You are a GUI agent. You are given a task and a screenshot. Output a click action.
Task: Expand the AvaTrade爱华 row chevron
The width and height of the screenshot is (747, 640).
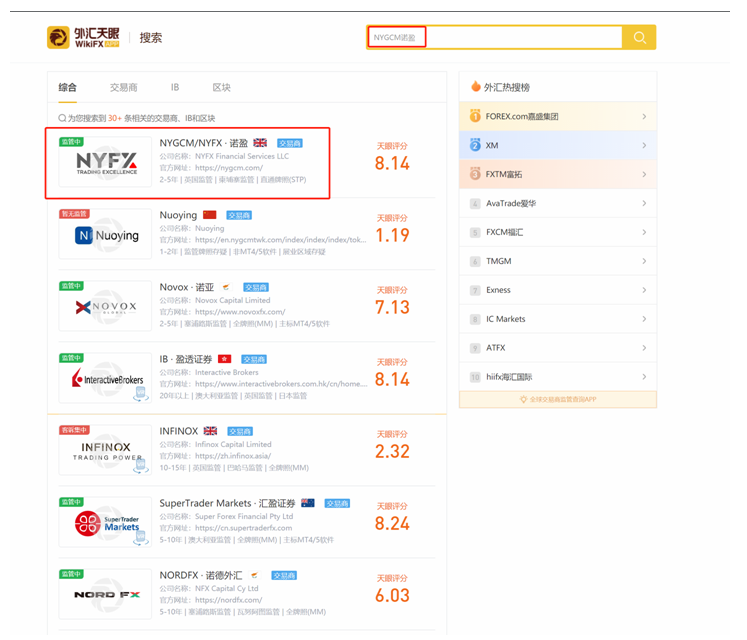pos(644,203)
